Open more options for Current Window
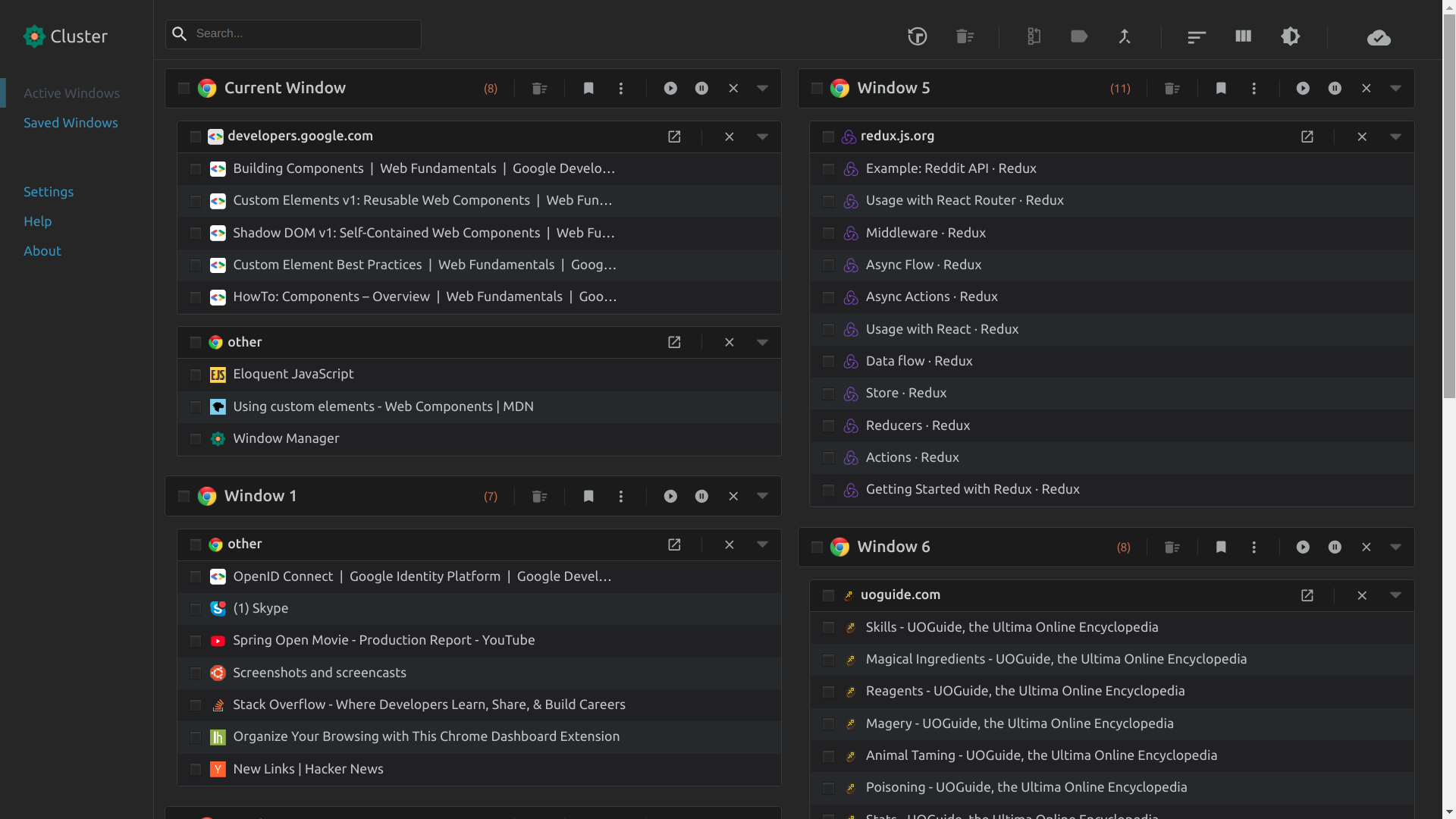 (621, 89)
